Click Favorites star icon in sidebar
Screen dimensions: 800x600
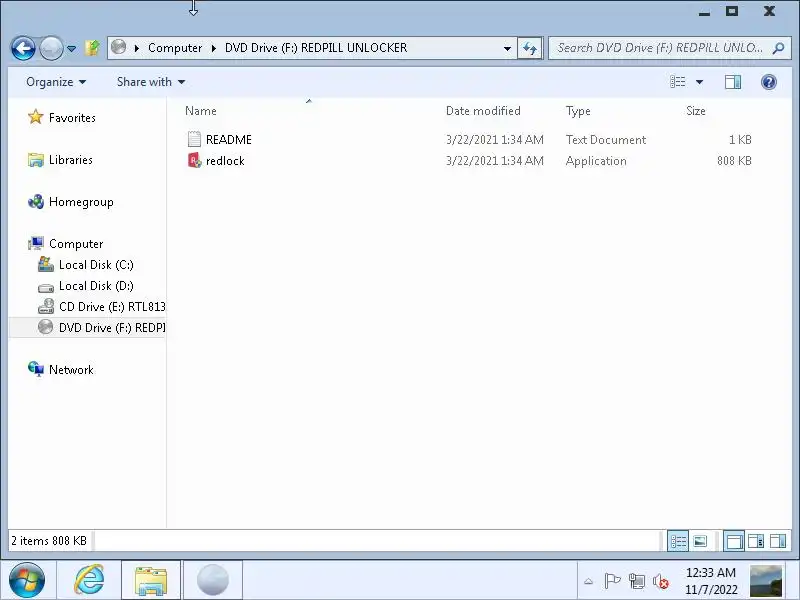coord(36,117)
